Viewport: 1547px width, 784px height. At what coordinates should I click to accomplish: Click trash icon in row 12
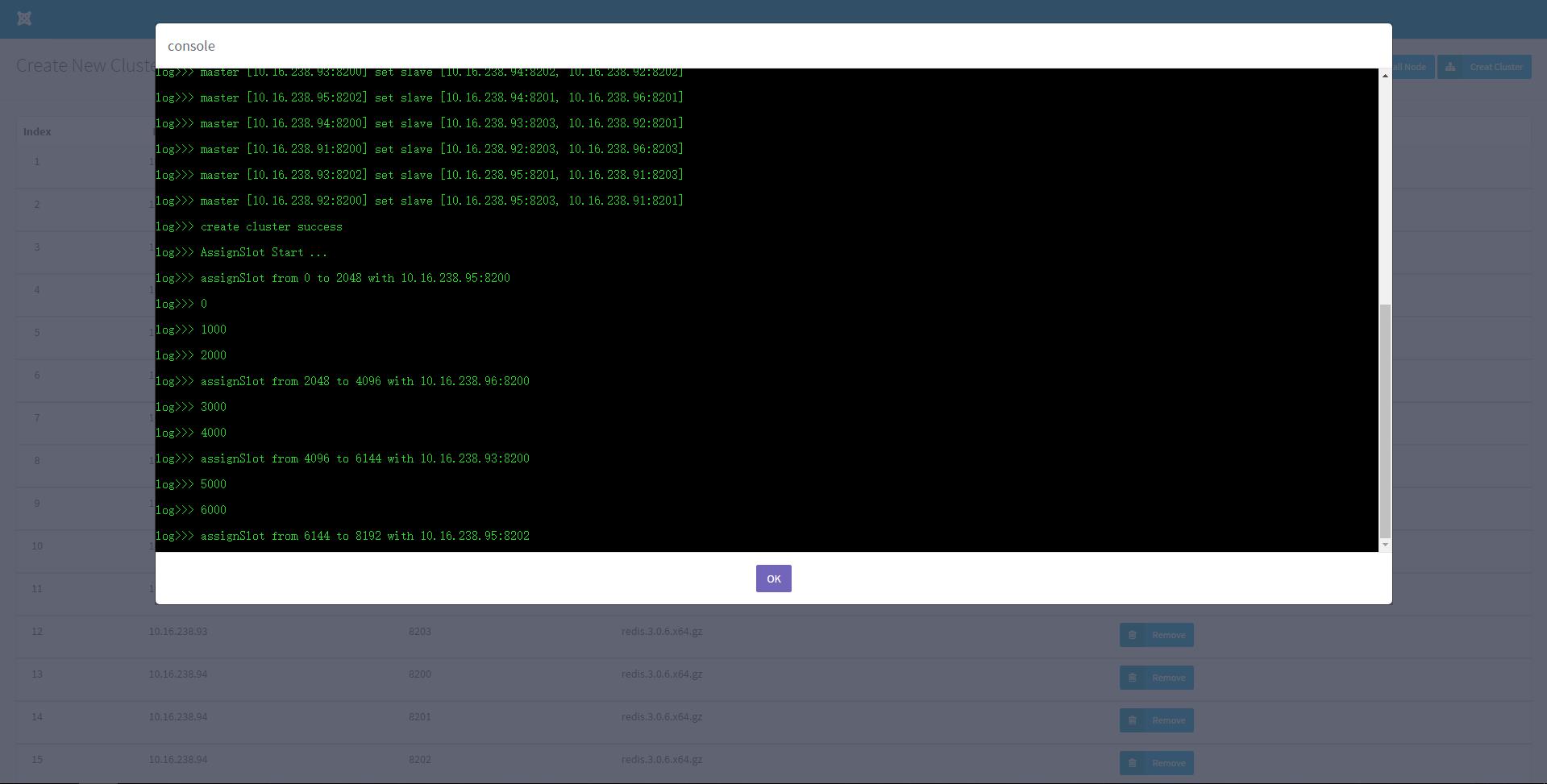coord(1132,635)
